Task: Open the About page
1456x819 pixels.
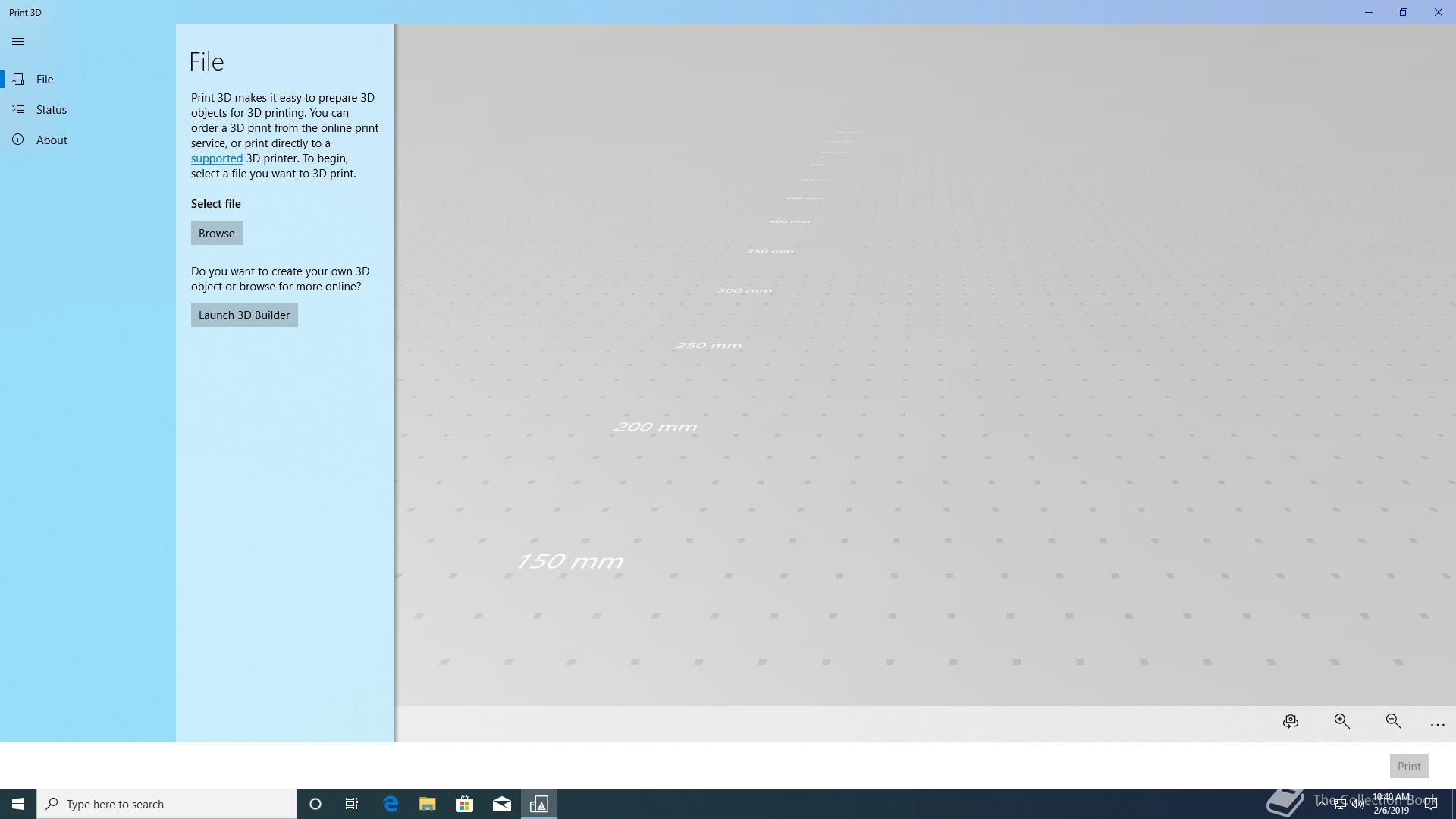Action: (x=88, y=140)
